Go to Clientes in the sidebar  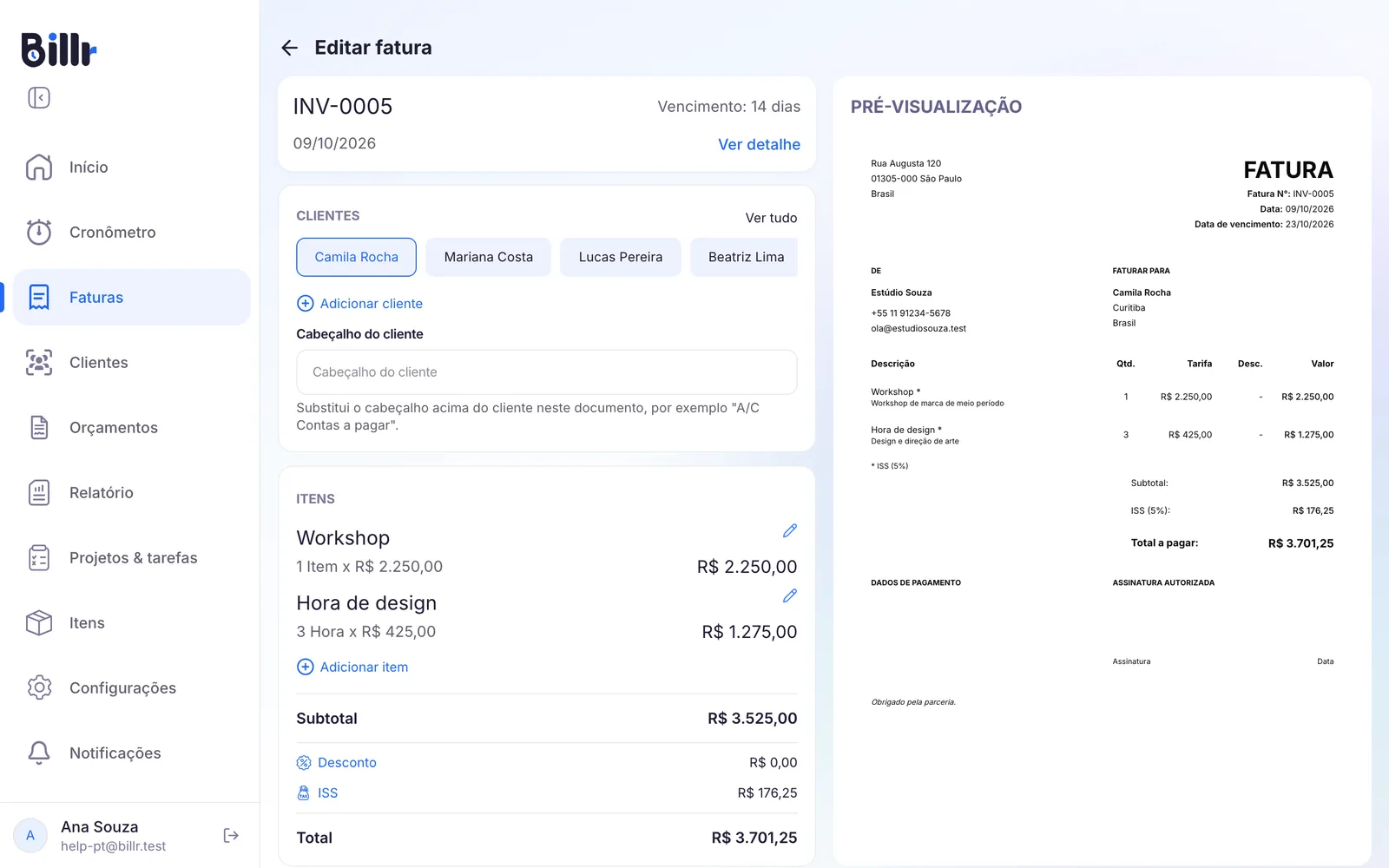pyautogui.click(x=132, y=362)
